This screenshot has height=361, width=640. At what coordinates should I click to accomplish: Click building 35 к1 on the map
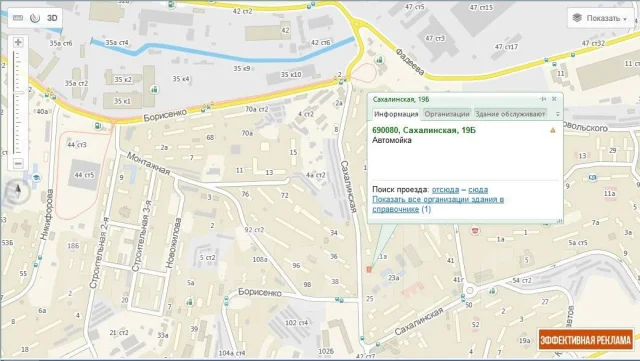(x=122, y=101)
